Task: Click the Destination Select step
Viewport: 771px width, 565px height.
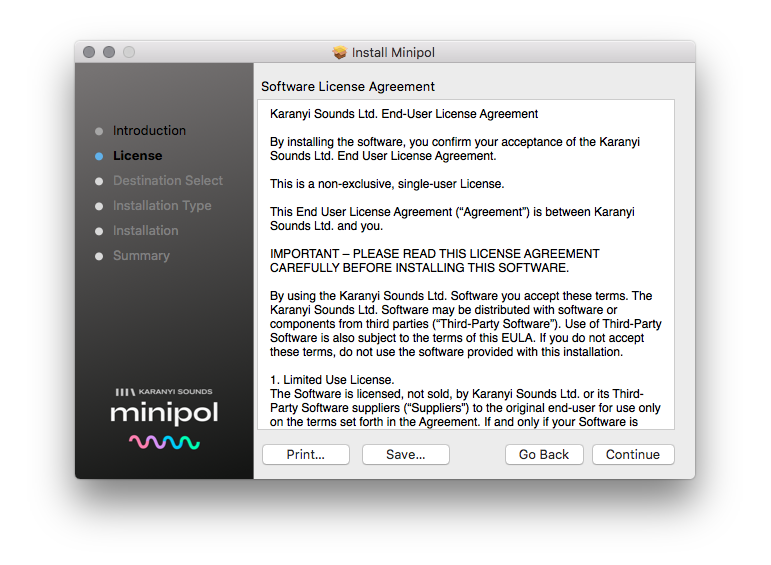Action: click(x=168, y=180)
